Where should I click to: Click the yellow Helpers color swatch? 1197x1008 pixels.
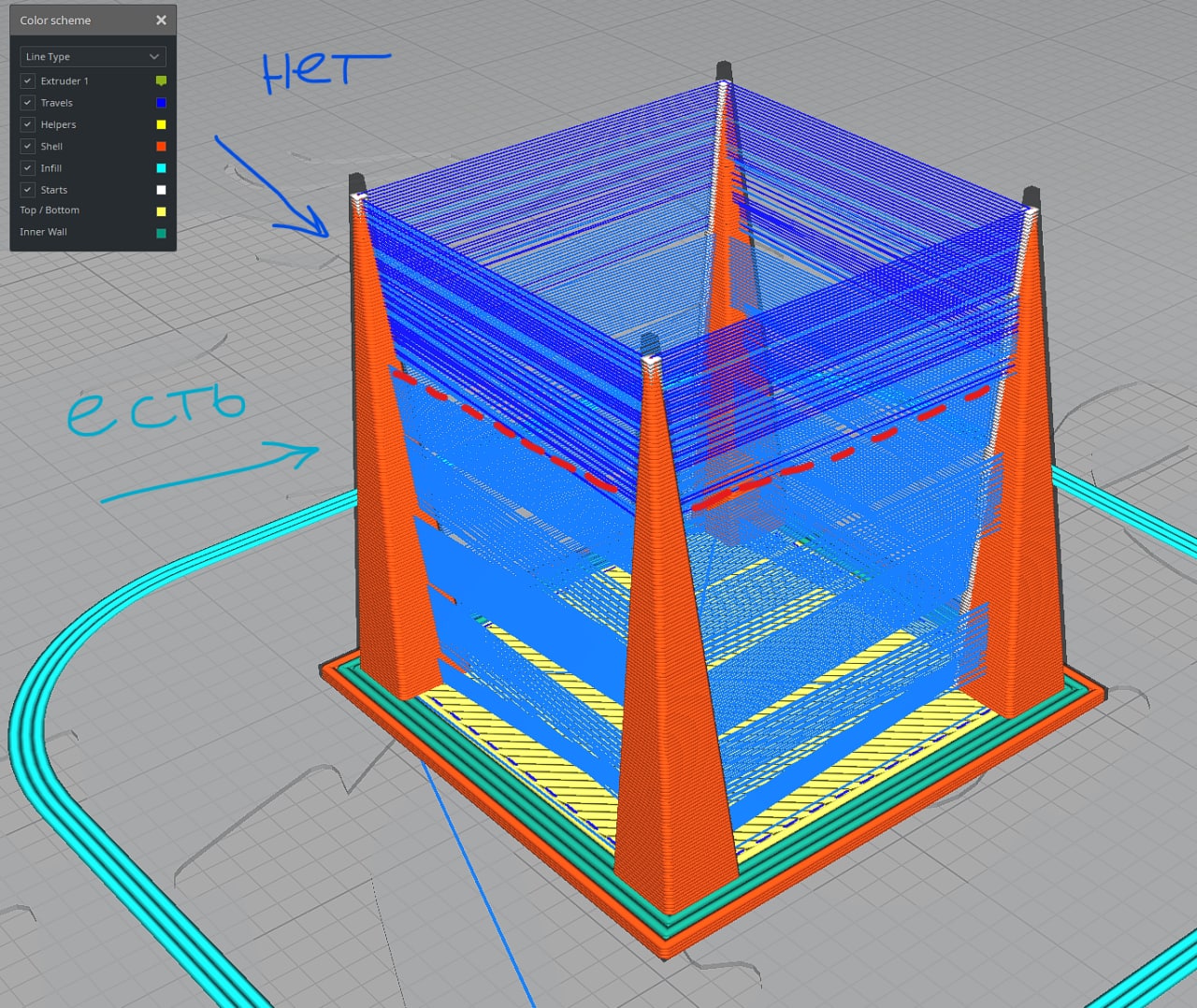161,124
